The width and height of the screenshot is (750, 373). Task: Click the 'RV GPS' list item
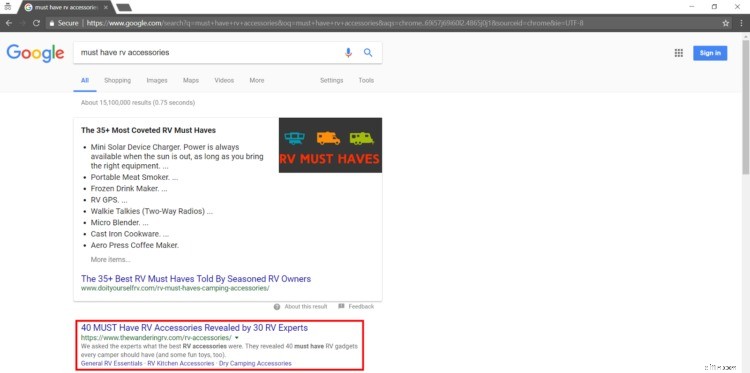coord(109,200)
